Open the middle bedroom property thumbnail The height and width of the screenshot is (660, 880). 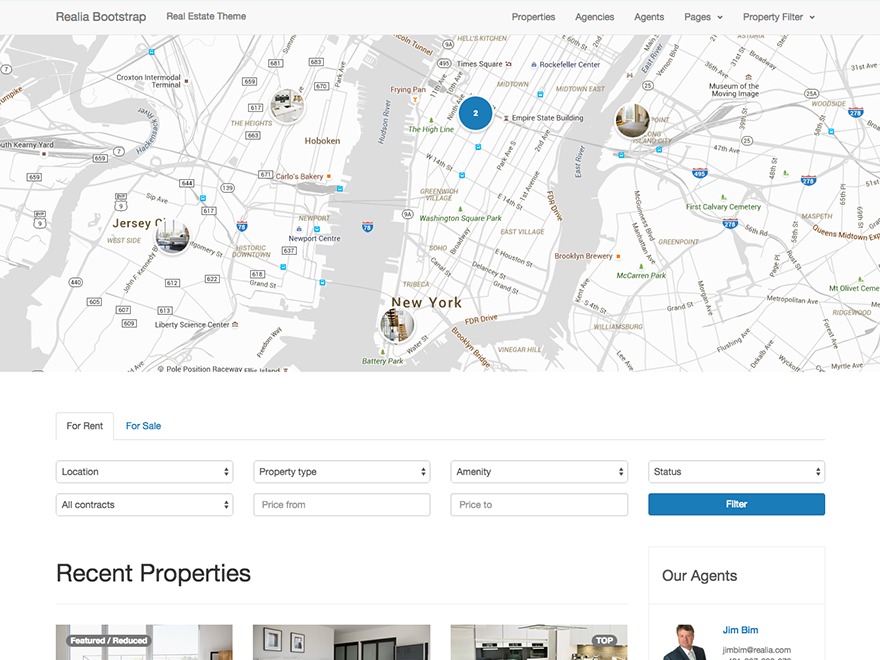tap(342, 642)
